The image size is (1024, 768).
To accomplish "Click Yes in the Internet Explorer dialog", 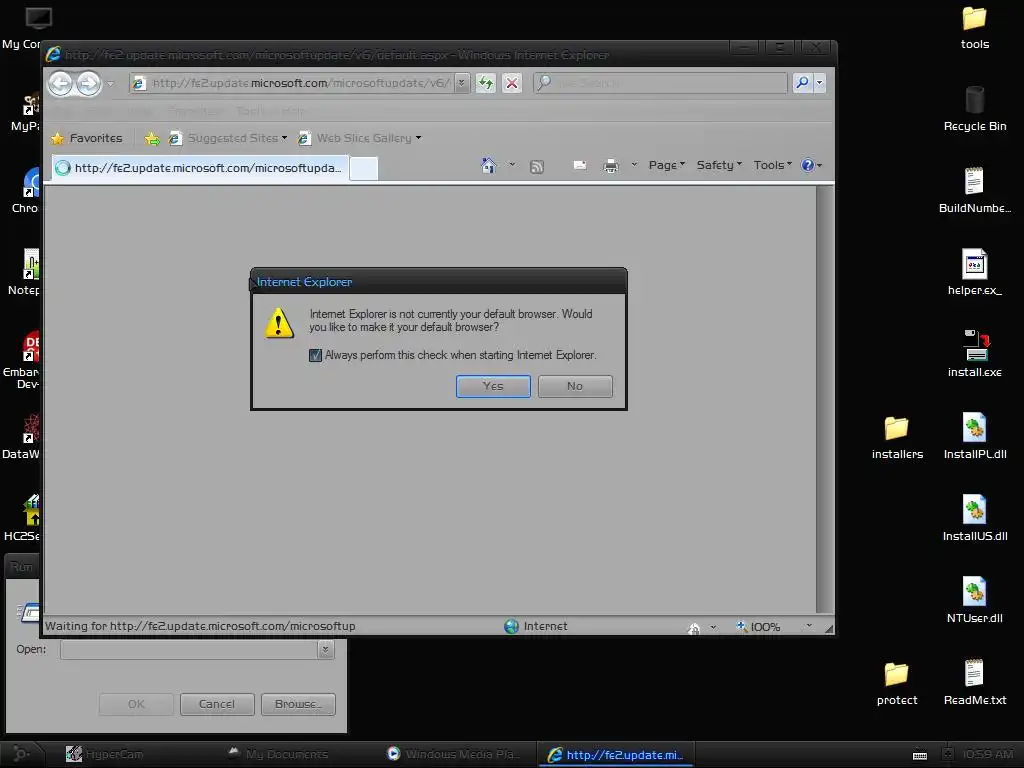I will [493, 386].
